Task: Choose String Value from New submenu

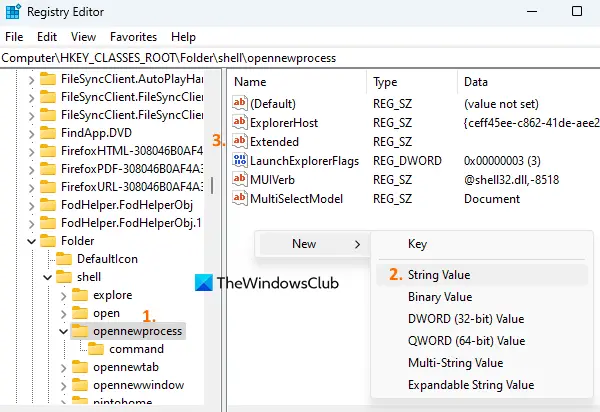Action: coord(482,275)
